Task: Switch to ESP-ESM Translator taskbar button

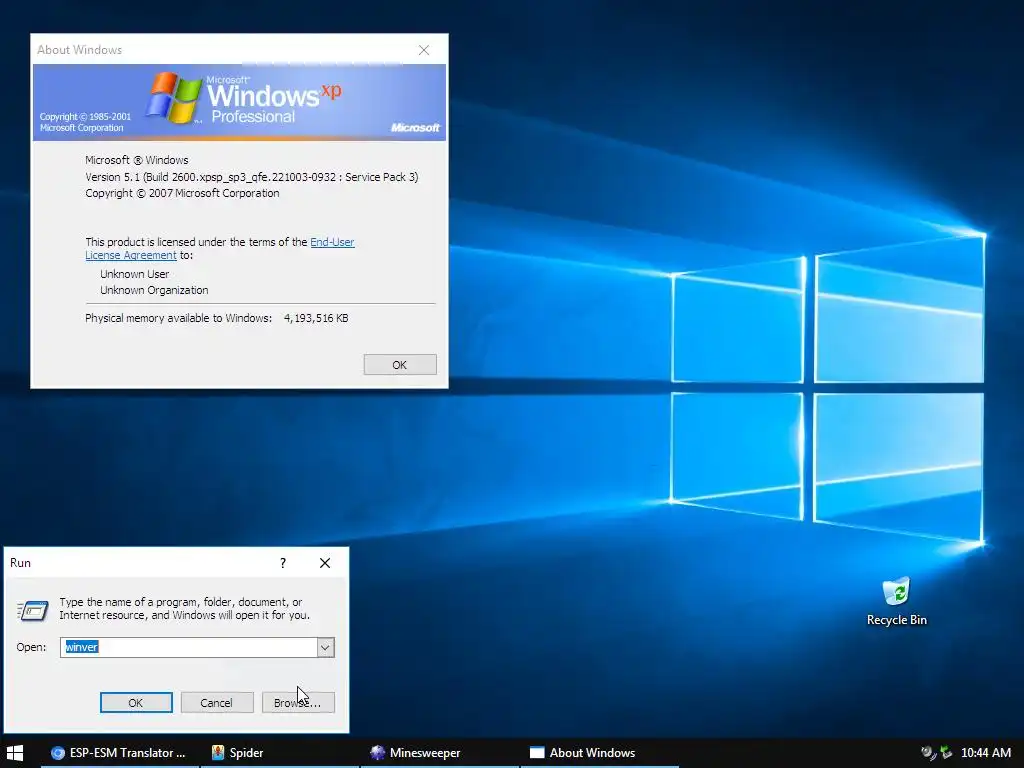Action: click(x=120, y=753)
